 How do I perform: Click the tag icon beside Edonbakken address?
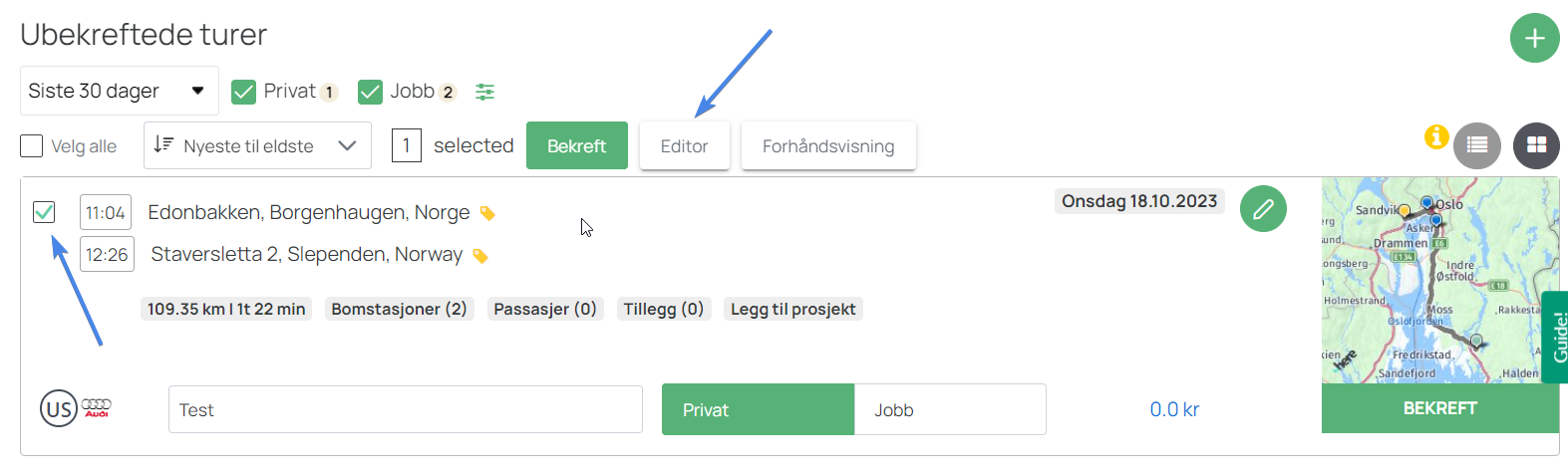click(x=487, y=213)
